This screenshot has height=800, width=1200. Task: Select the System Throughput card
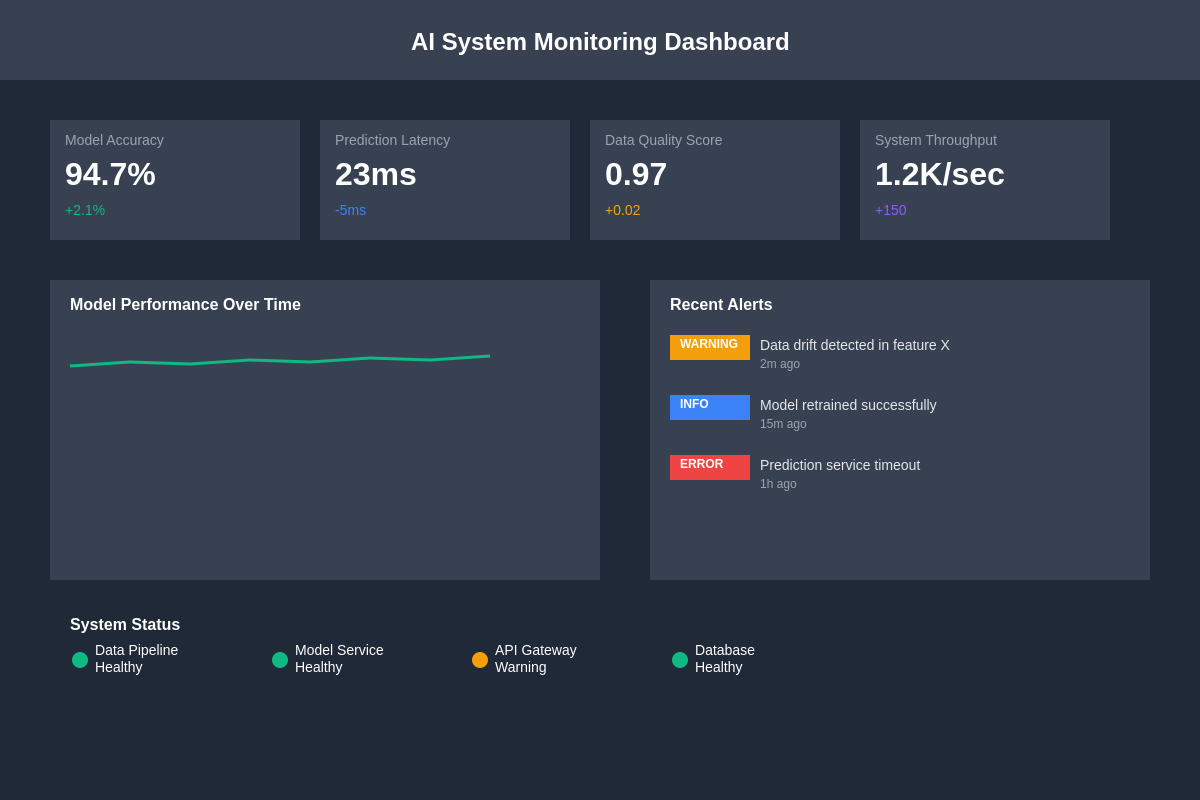(985, 180)
